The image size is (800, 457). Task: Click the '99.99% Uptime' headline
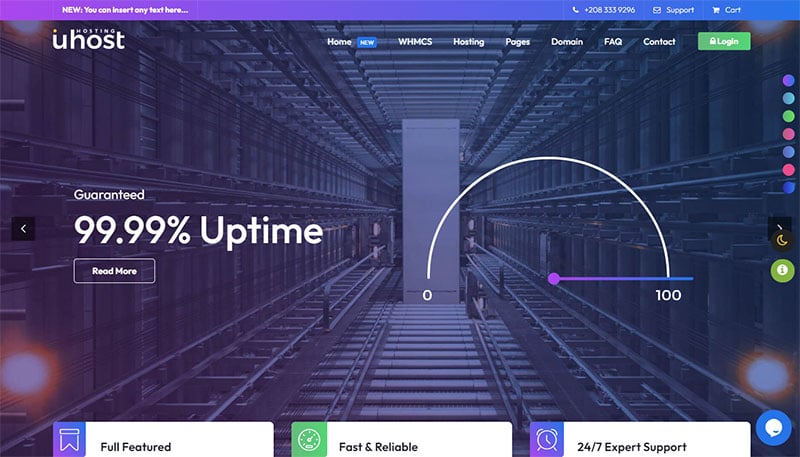tap(198, 231)
